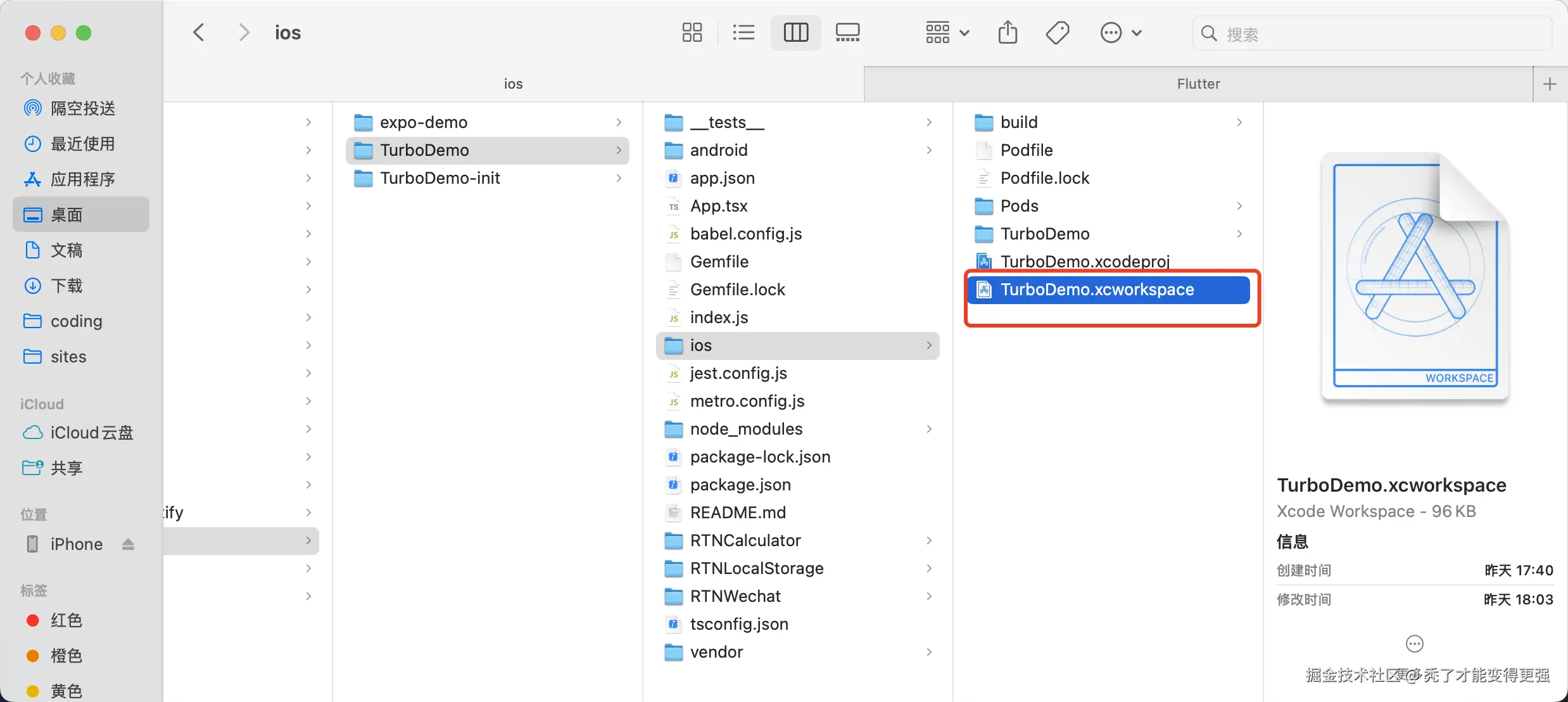
Task: Select babel.config.js file
Action: (x=798, y=234)
